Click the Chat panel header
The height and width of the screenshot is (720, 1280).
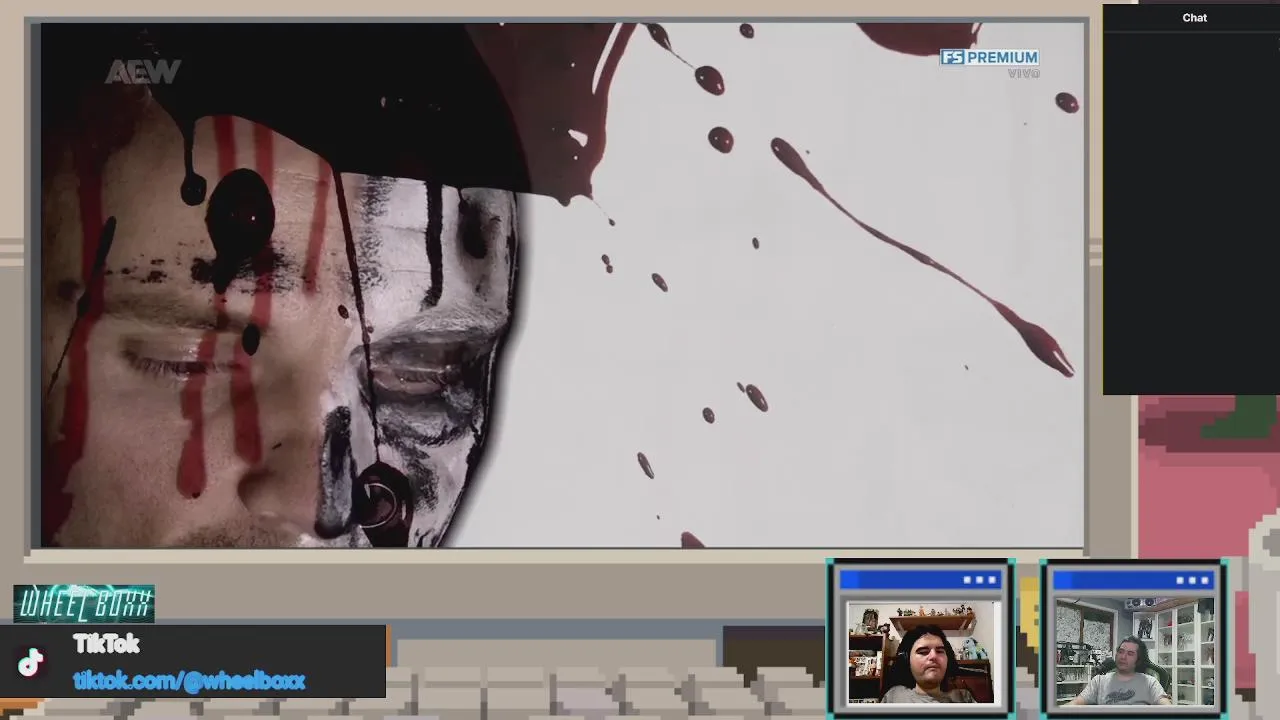tap(1194, 18)
